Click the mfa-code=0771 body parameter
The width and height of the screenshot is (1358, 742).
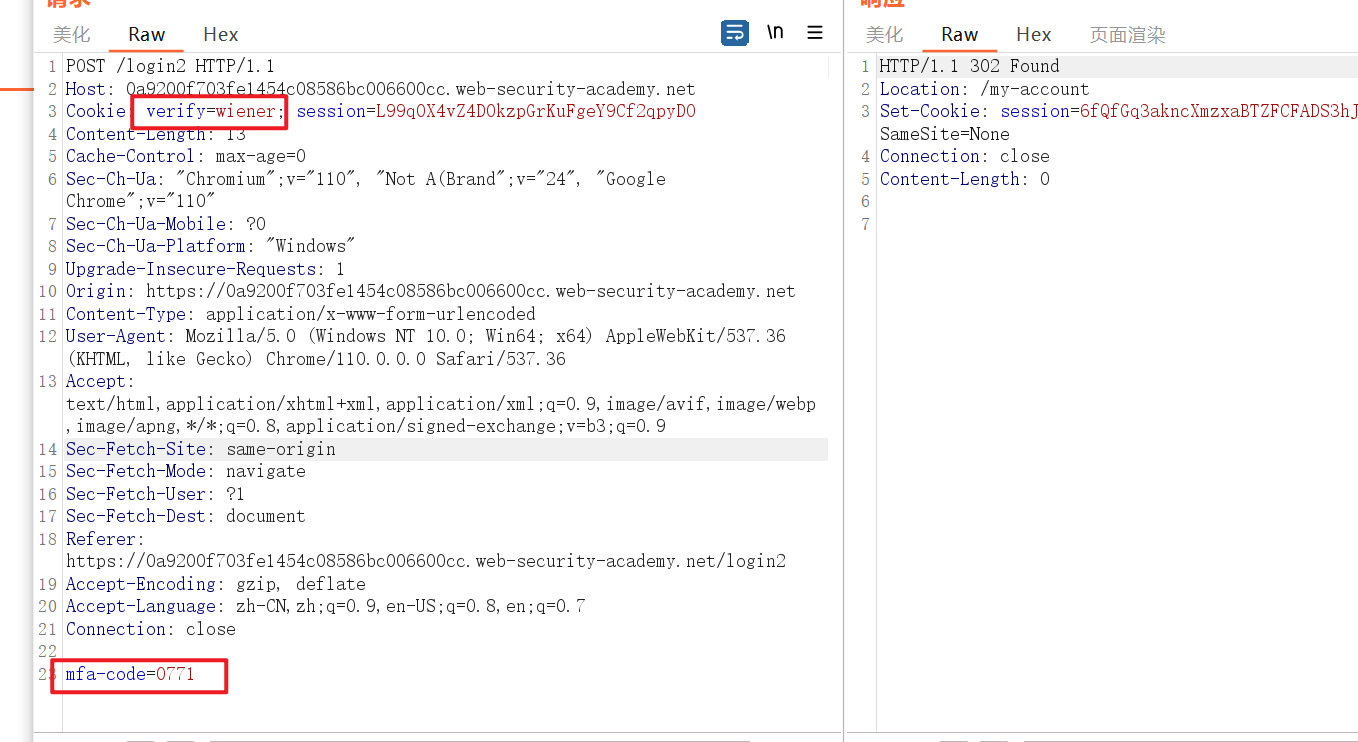pos(131,674)
